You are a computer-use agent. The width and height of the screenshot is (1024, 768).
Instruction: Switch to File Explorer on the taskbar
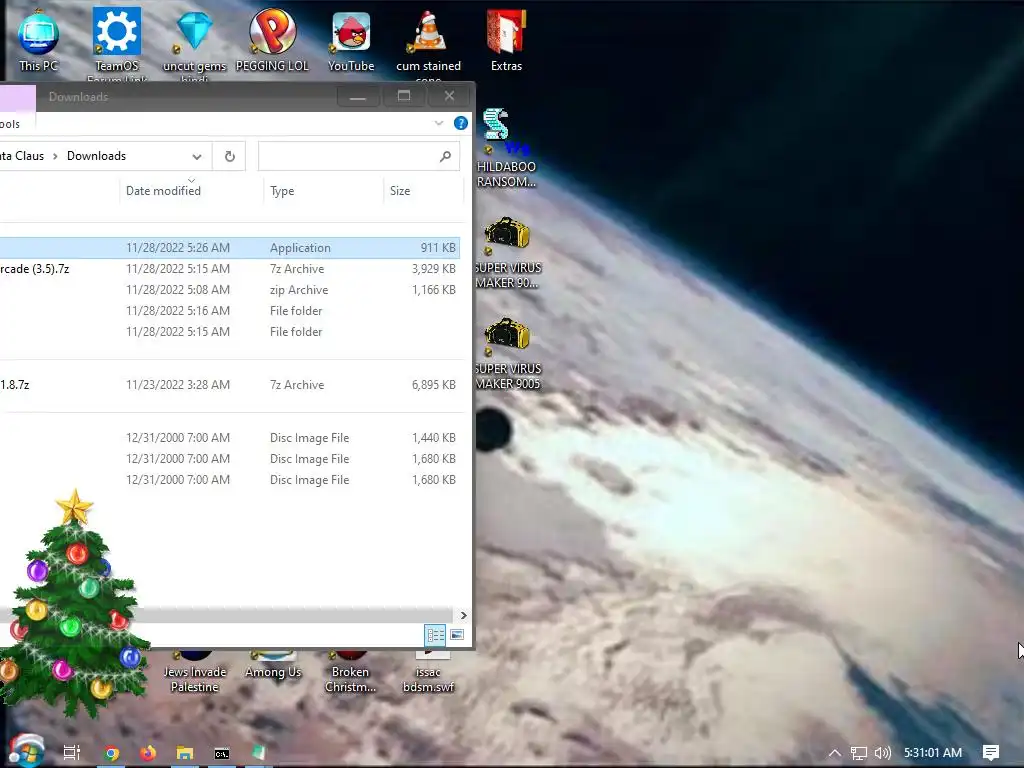(185, 753)
